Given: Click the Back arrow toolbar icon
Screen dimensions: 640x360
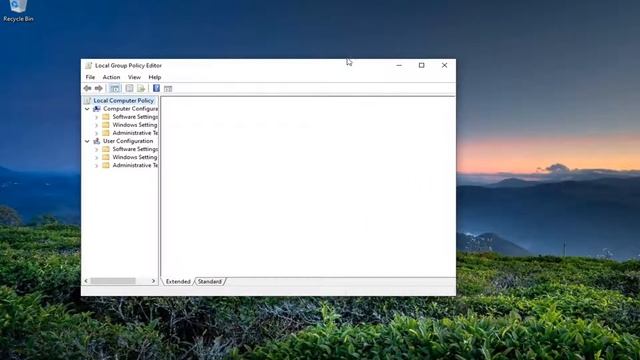Looking at the screenshot, I should click(x=87, y=88).
